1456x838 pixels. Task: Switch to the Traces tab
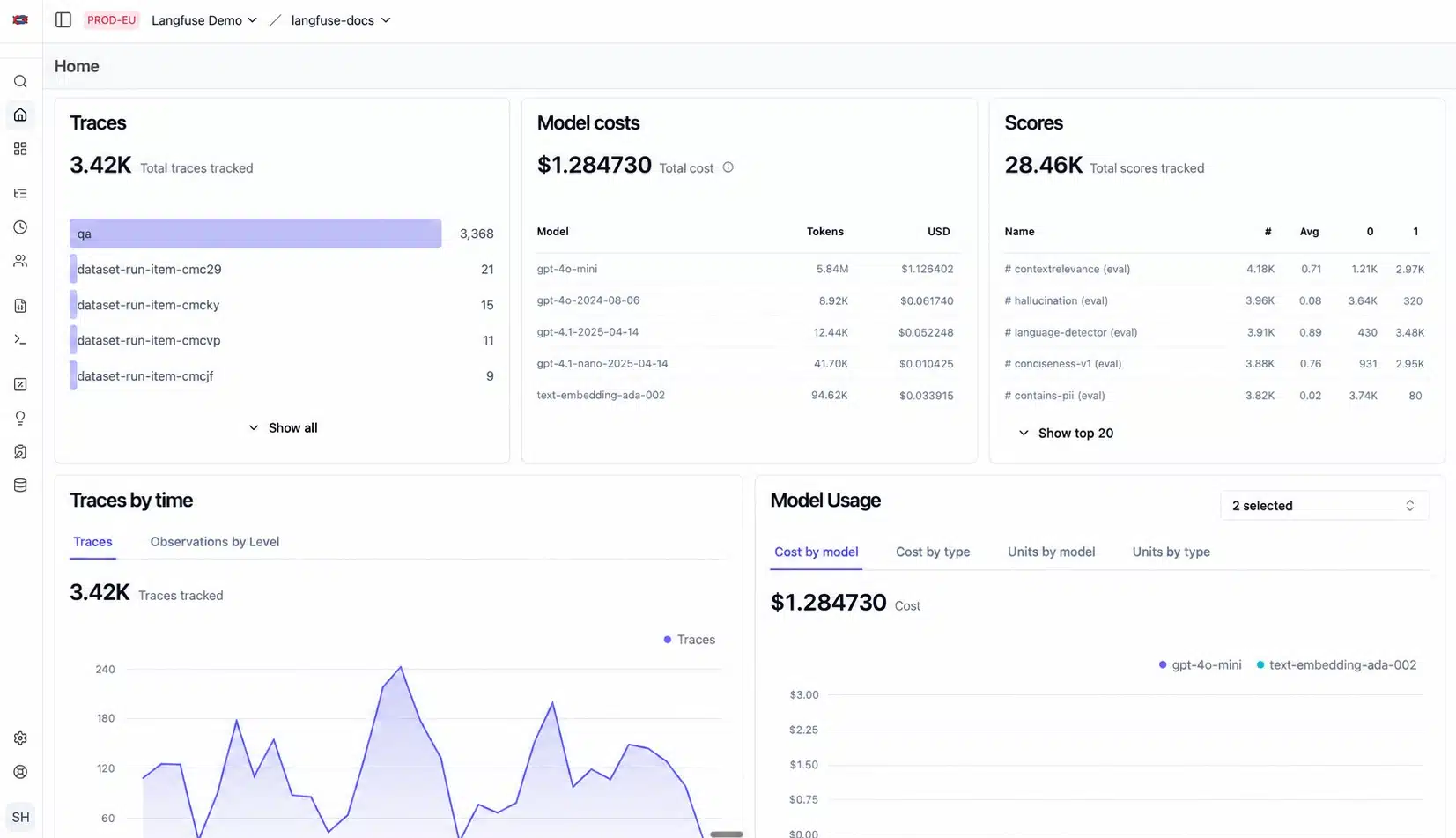point(92,542)
